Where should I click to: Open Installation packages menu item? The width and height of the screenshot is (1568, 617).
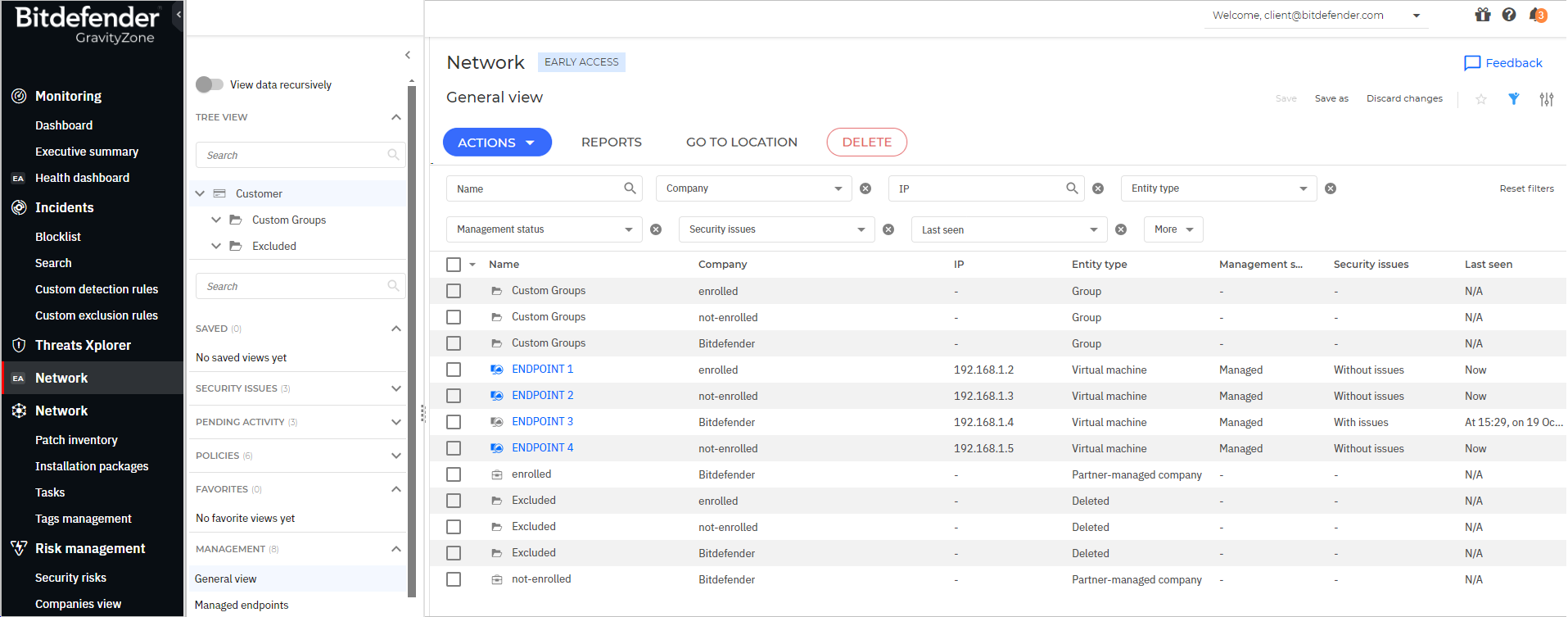tap(92, 466)
